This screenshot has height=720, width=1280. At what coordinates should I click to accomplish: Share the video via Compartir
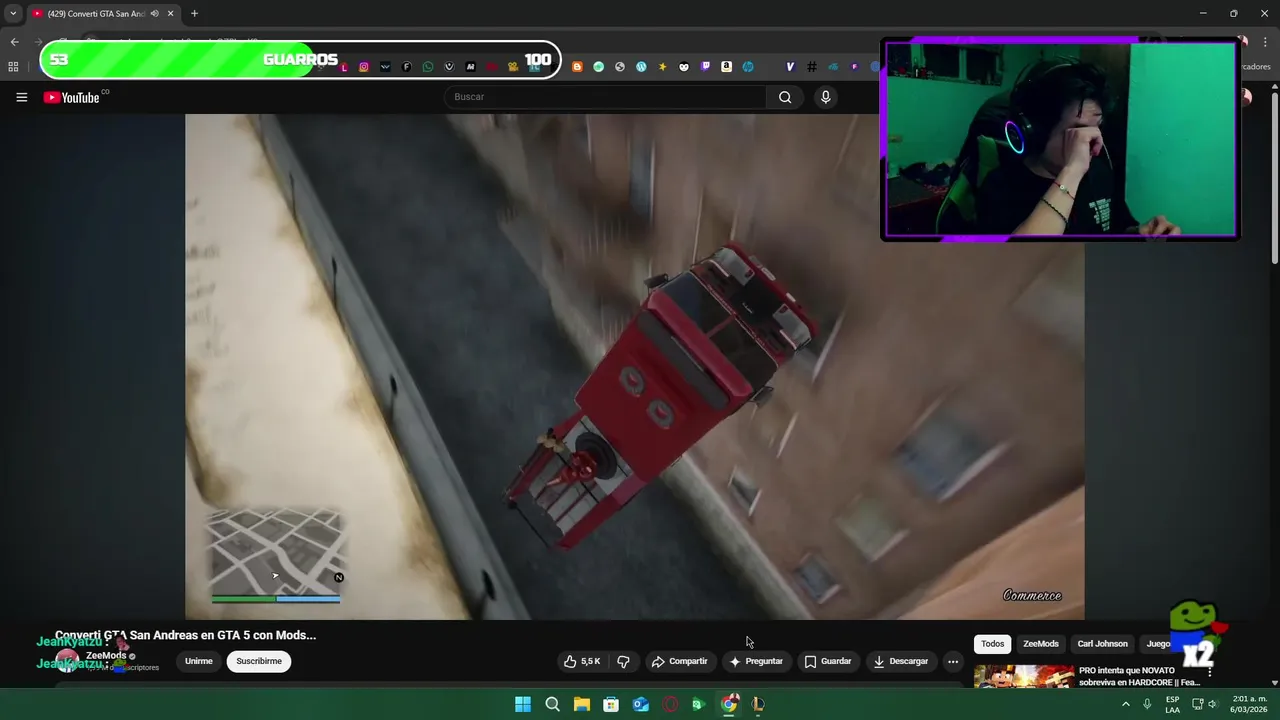pos(679,661)
